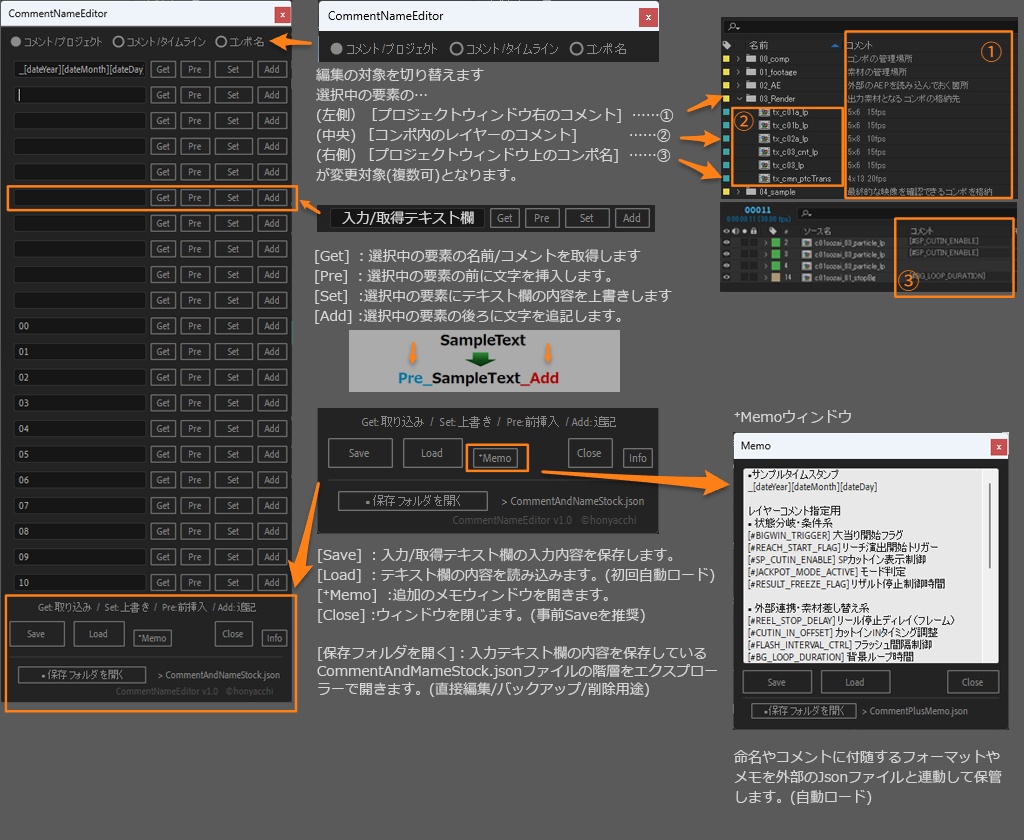The image size is (1024, 840).
Task: Select コメント/プロジェクト radio in main editor window
Action: (x=16, y=42)
